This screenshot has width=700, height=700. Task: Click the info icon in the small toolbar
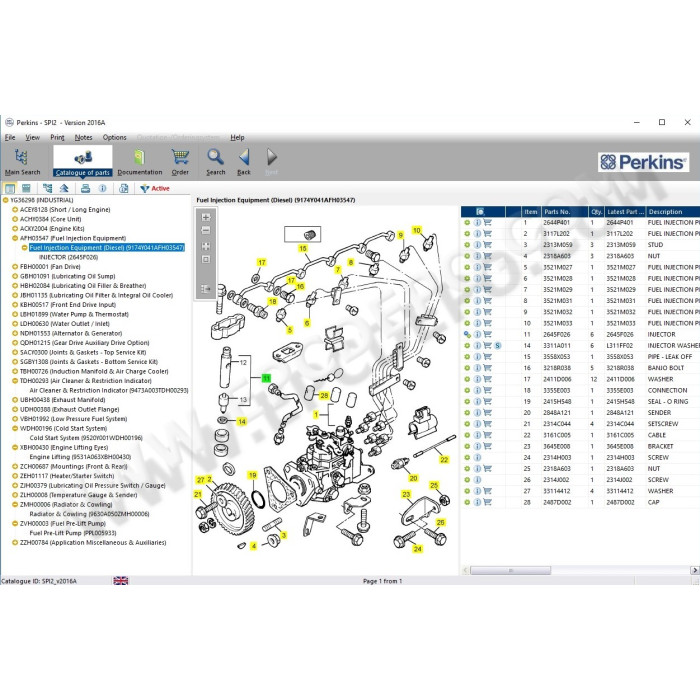point(103,188)
